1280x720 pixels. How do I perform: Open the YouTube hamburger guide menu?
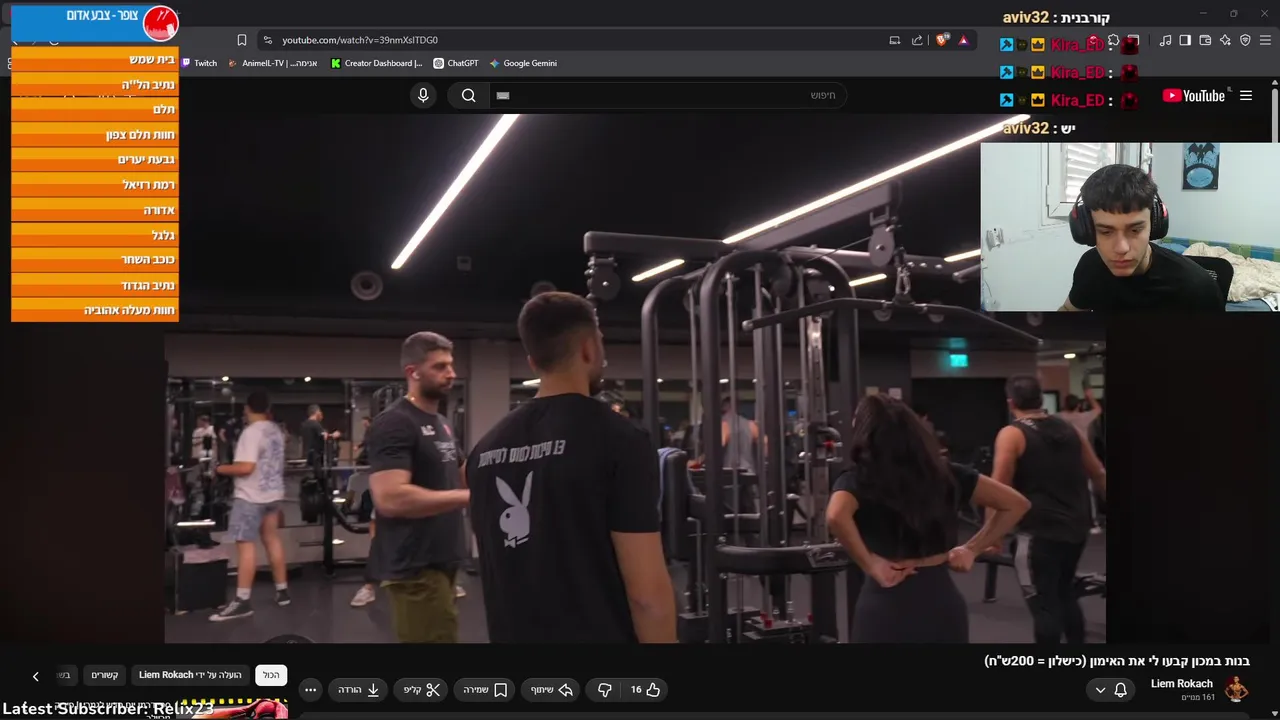pyautogui.click(x=1246, y=96)
